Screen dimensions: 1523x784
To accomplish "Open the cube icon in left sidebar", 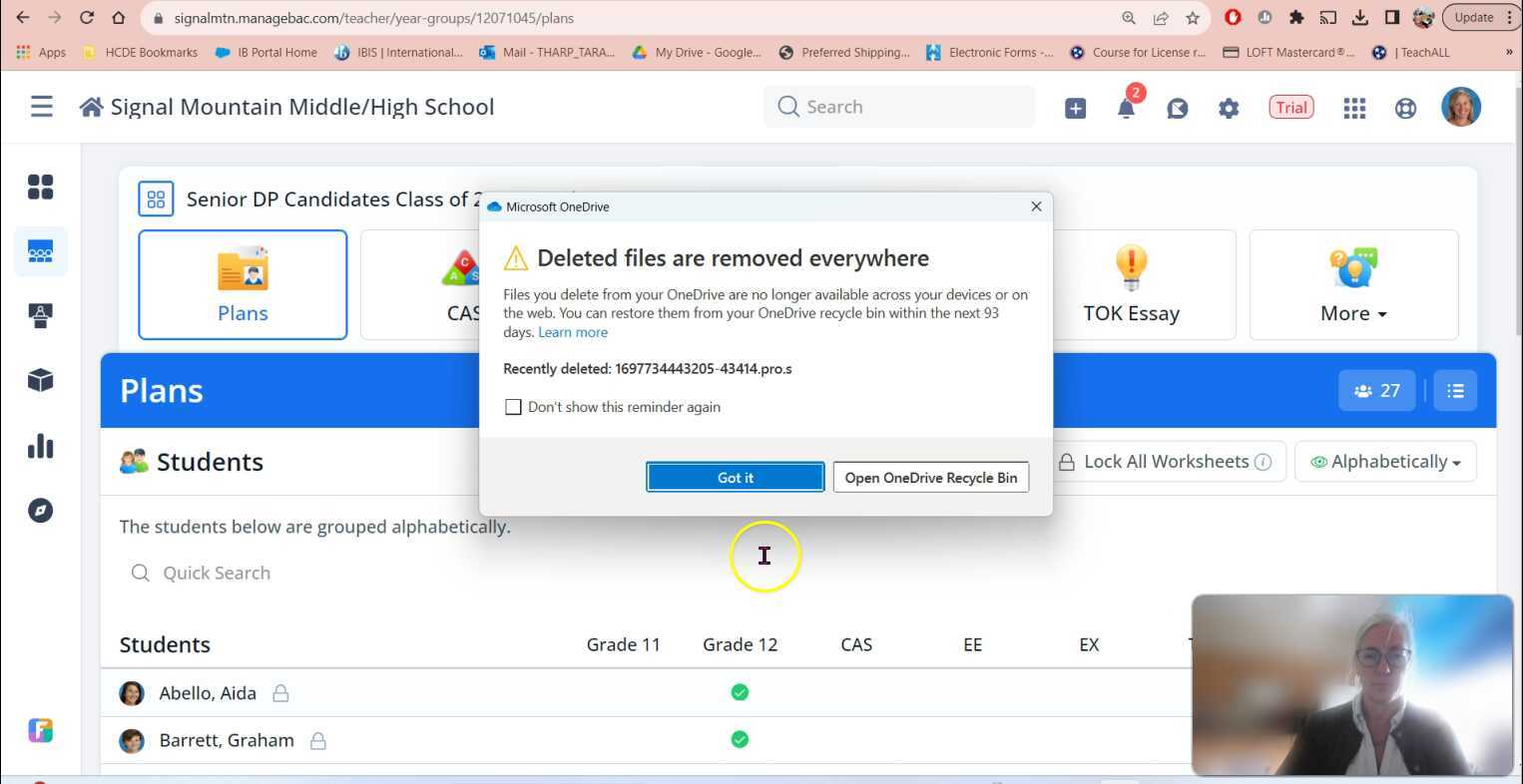I will pyautogui.click(x=40, y=380).
